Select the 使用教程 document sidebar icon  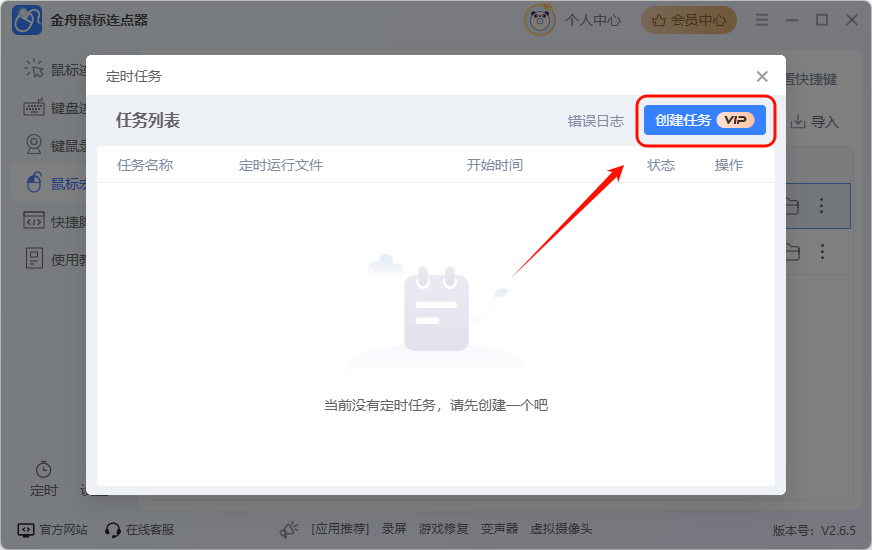tap(34, 258)
